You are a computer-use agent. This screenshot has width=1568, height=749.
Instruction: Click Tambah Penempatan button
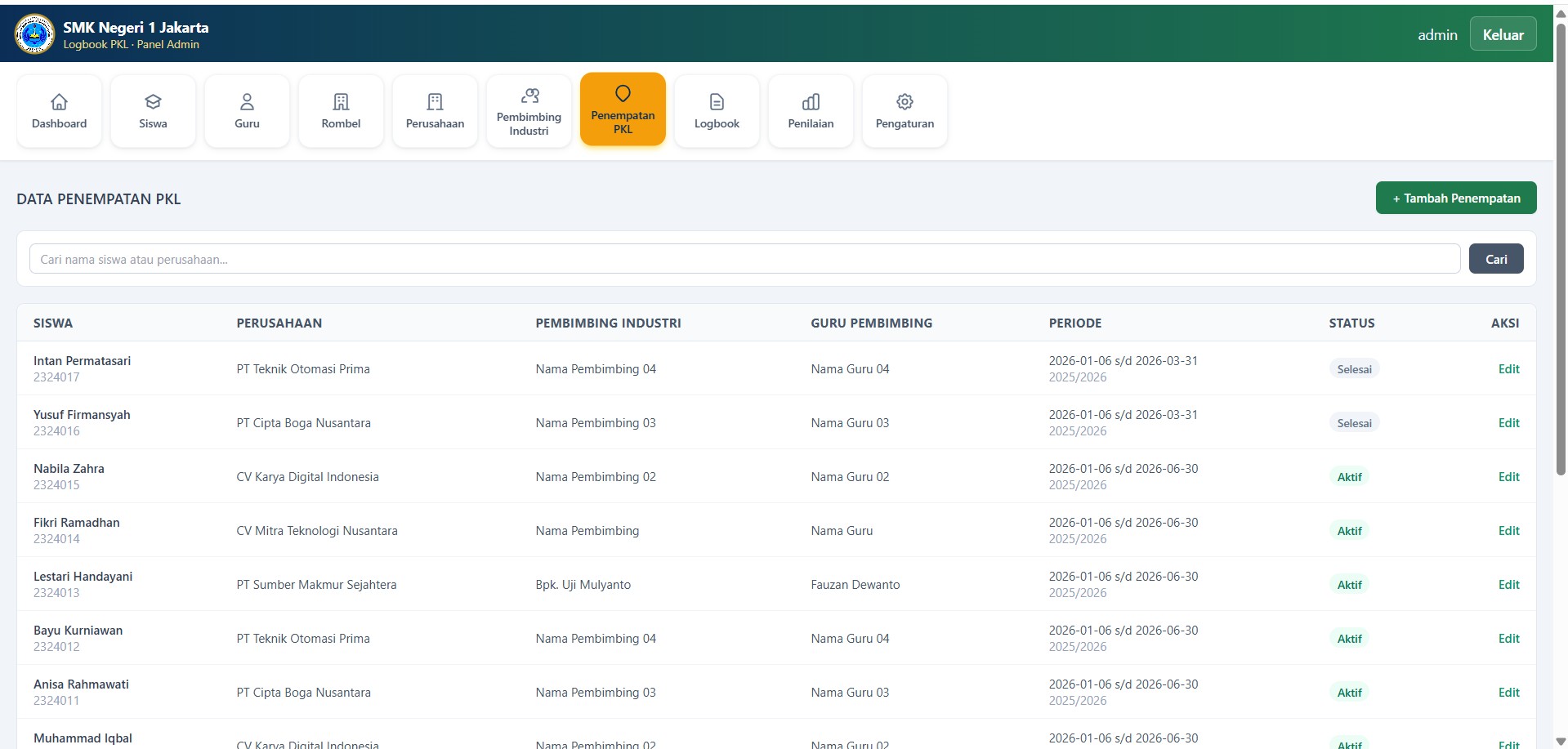pos(1455,198)
